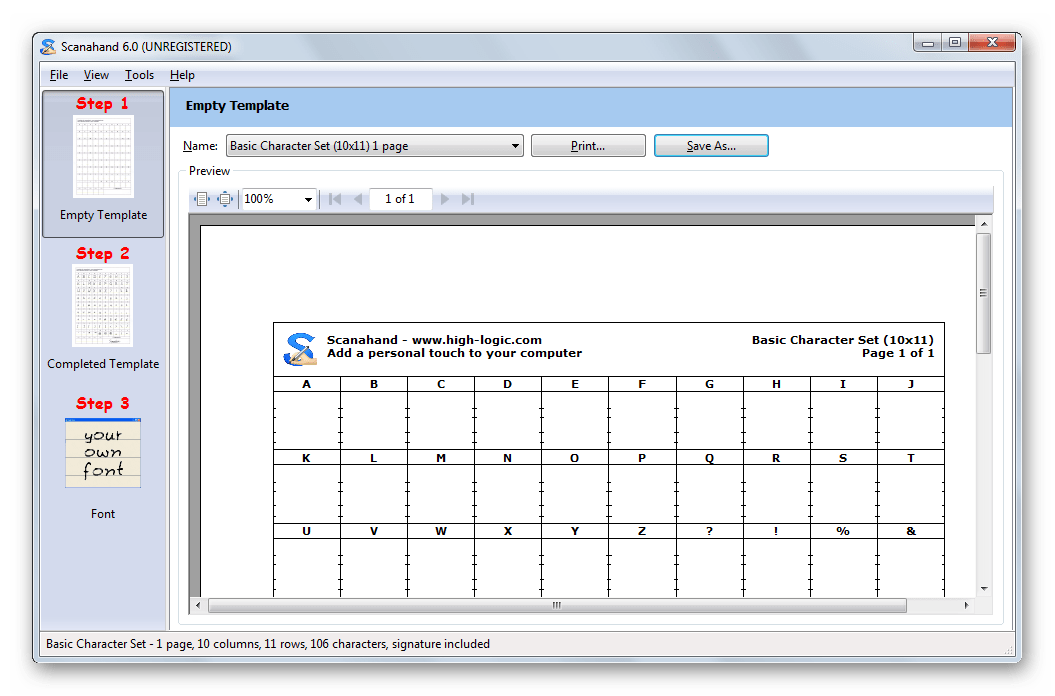Screen dimensions: 1055x696
Task: Go to previous page of preview
Action: tap(358, 199)
